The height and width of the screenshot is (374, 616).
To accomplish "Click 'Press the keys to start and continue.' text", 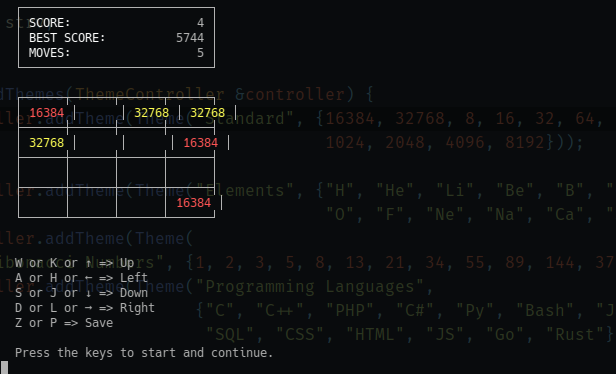I will pyautogui.click(x=144, y=353).
